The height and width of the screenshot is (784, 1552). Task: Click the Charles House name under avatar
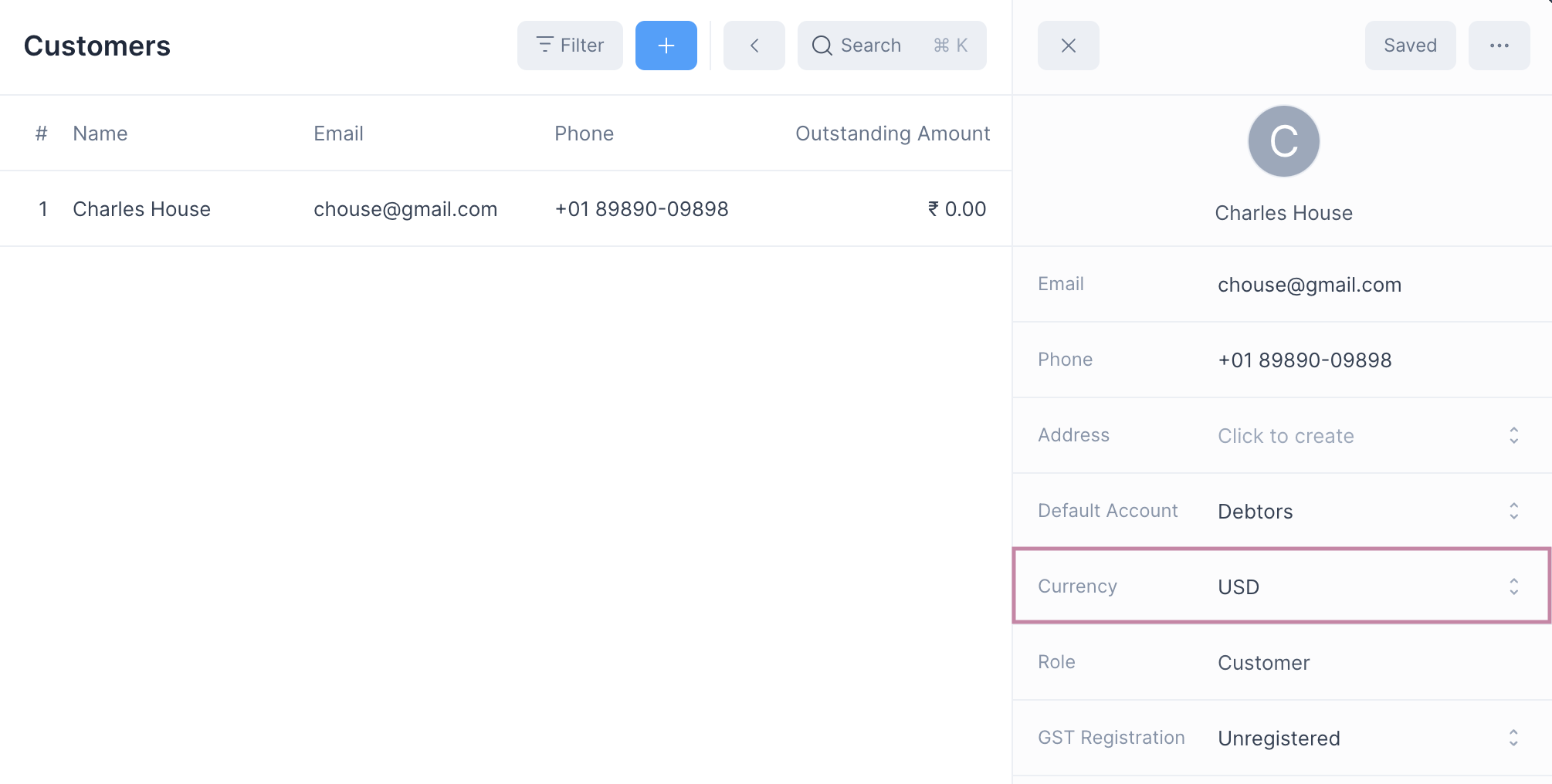point(1283,213)
